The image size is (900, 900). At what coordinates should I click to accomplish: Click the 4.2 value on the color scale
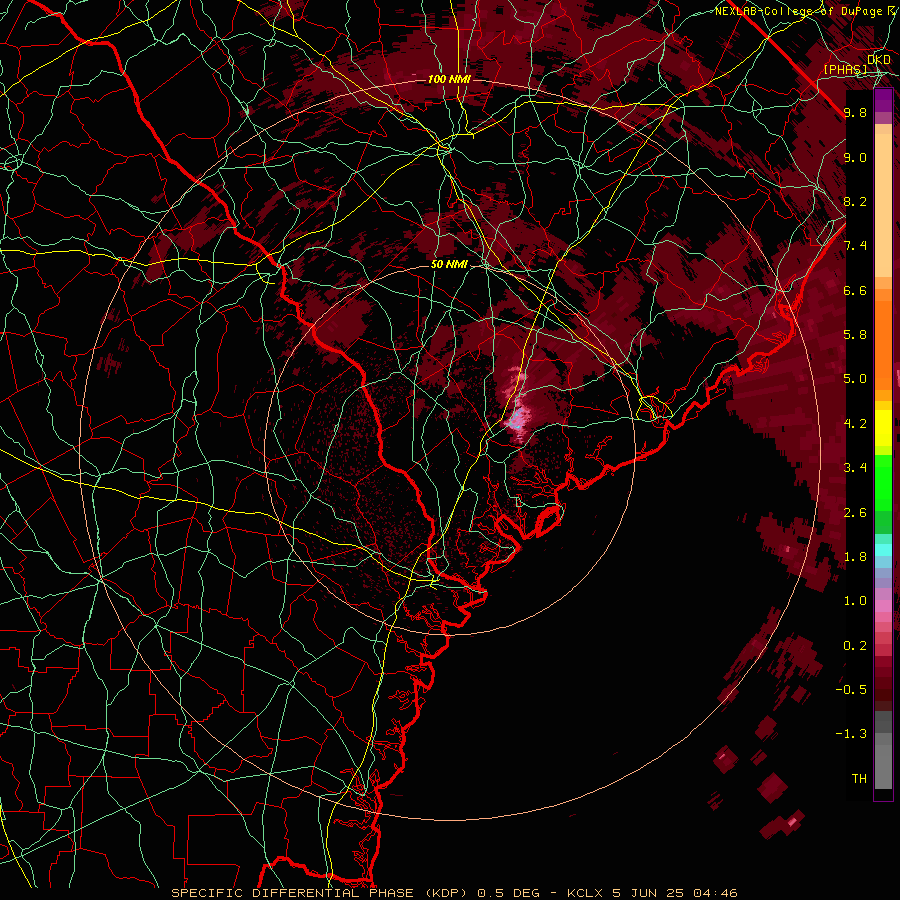(855, 424)
